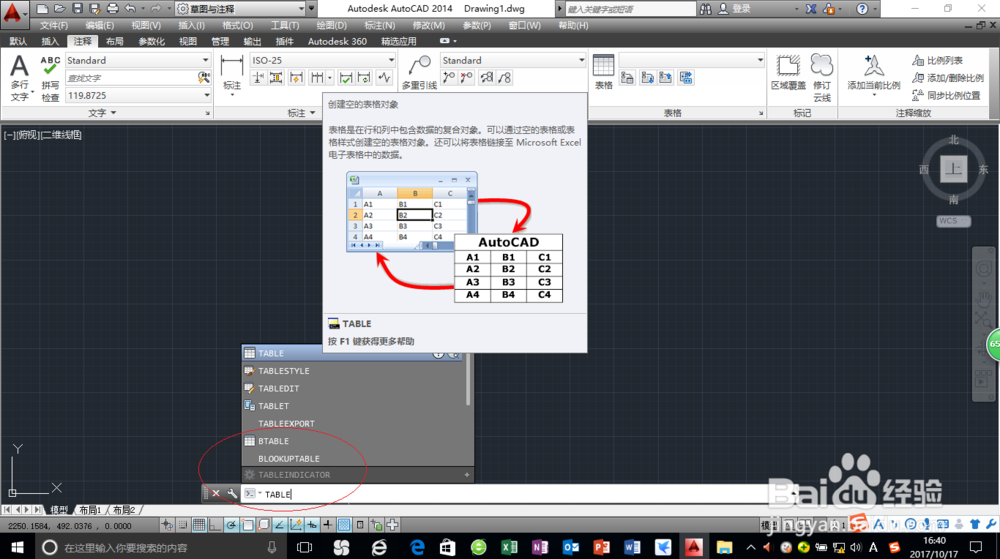Click the 同步比例位置 button

pos(946,96)
